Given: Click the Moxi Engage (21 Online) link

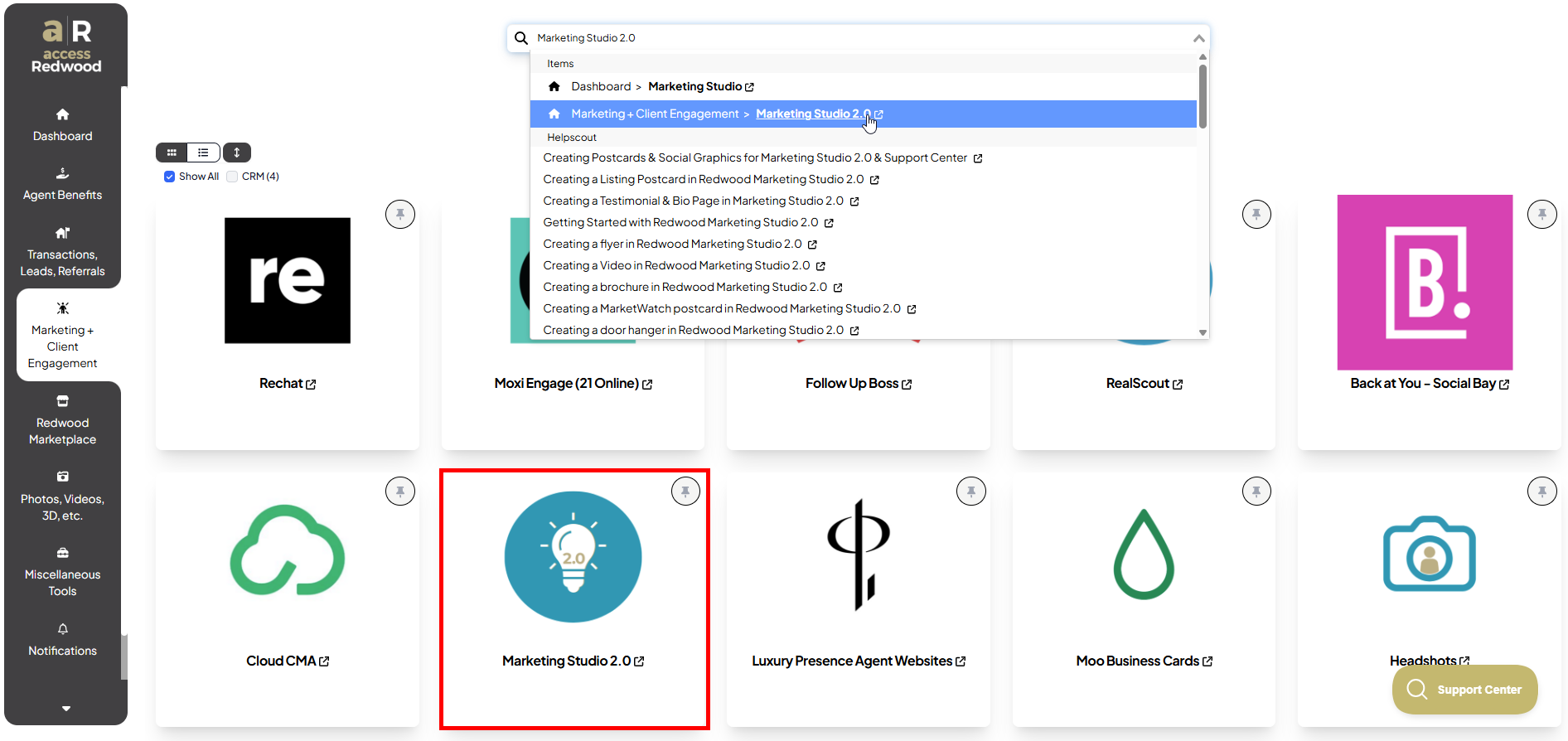Looking at the screenshot, I should point(573,384).
